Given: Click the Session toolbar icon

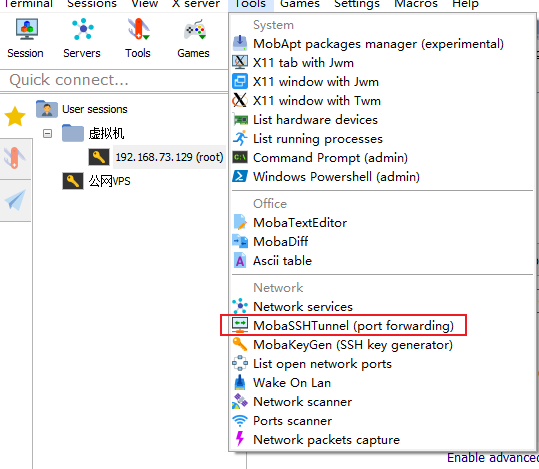Looking at the screenshot, I should point(25,39).
